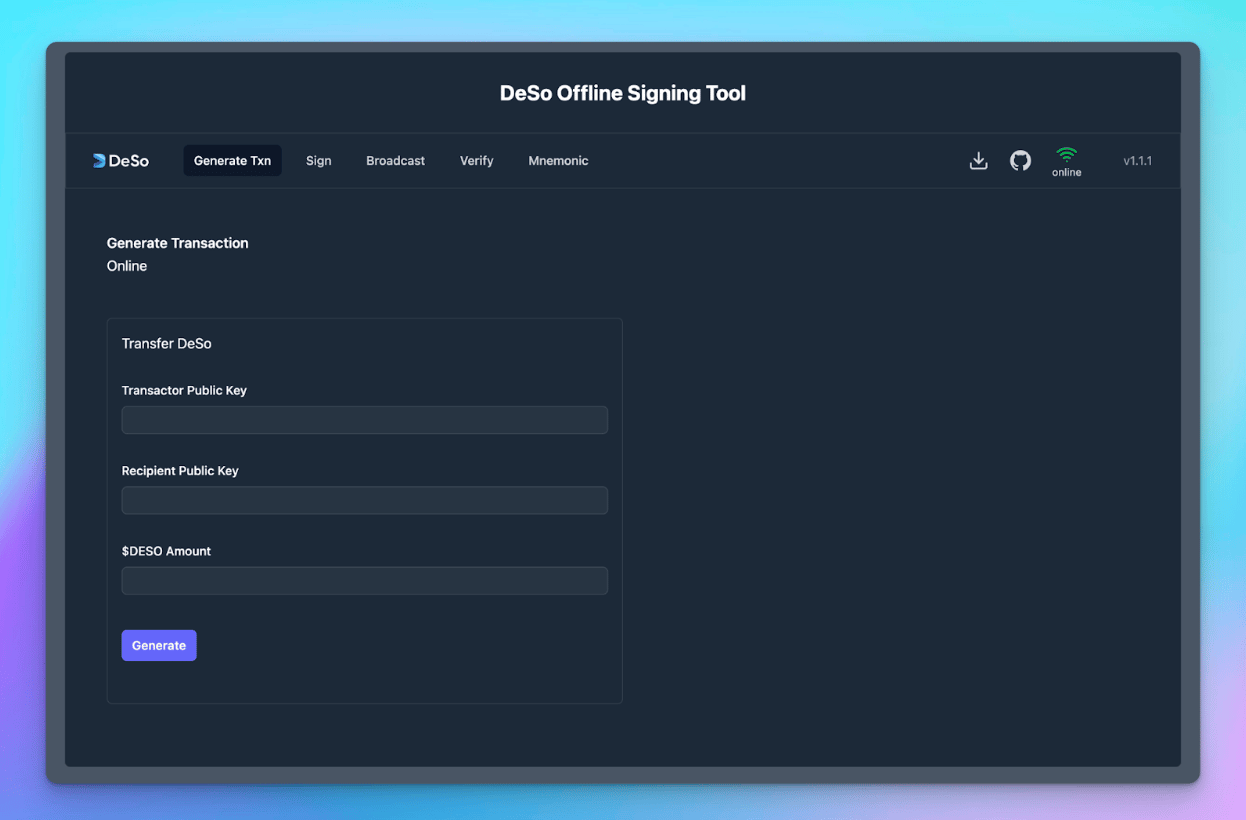Image resolution: width=1246 pixels, height=820 pixels.
Task: Click the DeSo Offline Signing Tool title
Action: point(623,93)
